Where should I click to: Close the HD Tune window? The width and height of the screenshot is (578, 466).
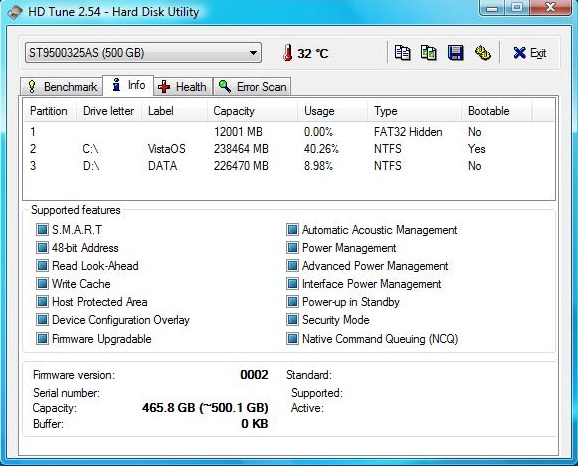click(x=551, y=7)
